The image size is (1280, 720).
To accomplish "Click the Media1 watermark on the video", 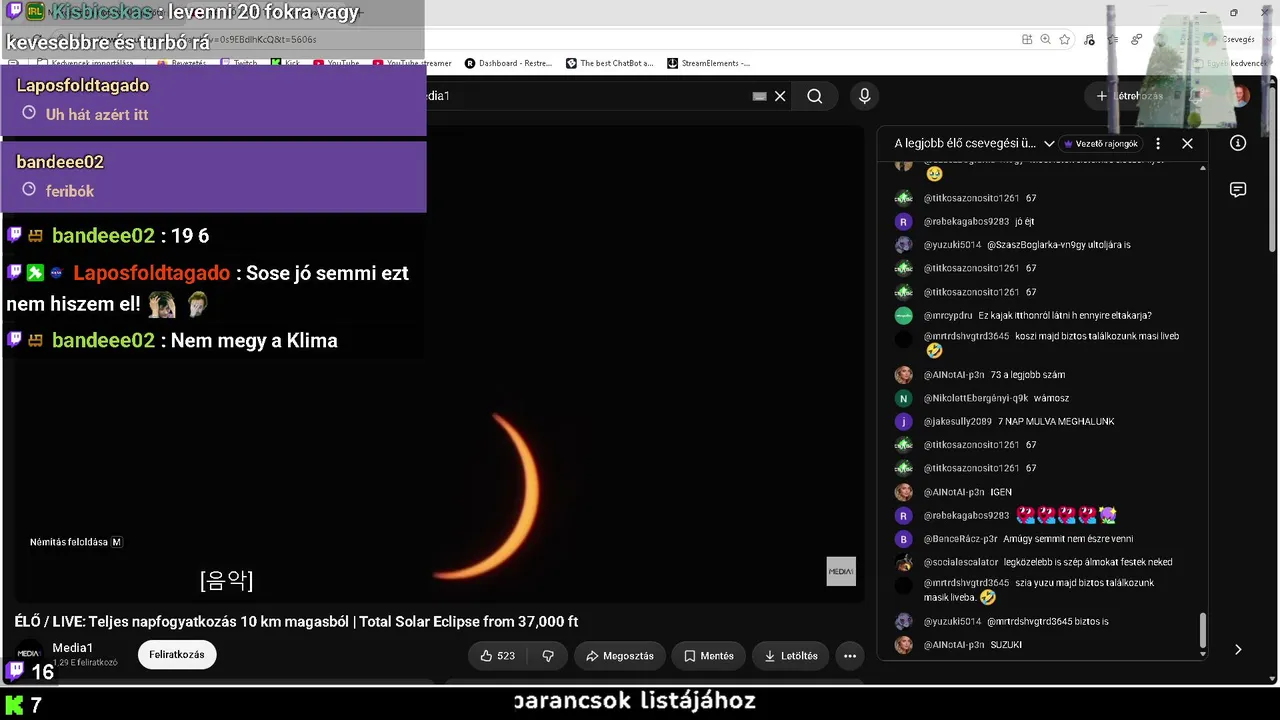I will 841,571.
